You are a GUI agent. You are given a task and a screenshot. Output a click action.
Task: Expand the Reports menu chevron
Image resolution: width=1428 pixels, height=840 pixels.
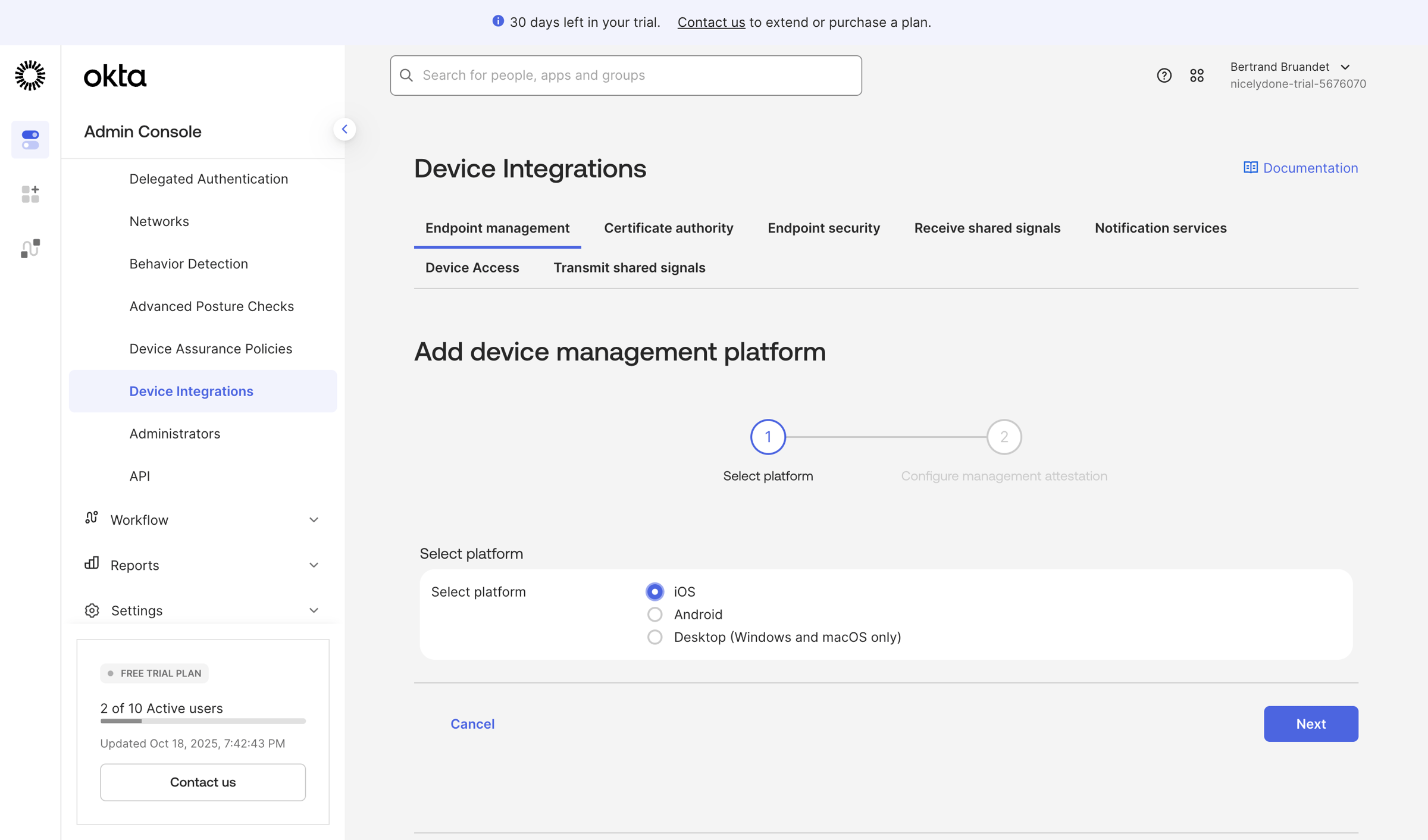point(314,565)
